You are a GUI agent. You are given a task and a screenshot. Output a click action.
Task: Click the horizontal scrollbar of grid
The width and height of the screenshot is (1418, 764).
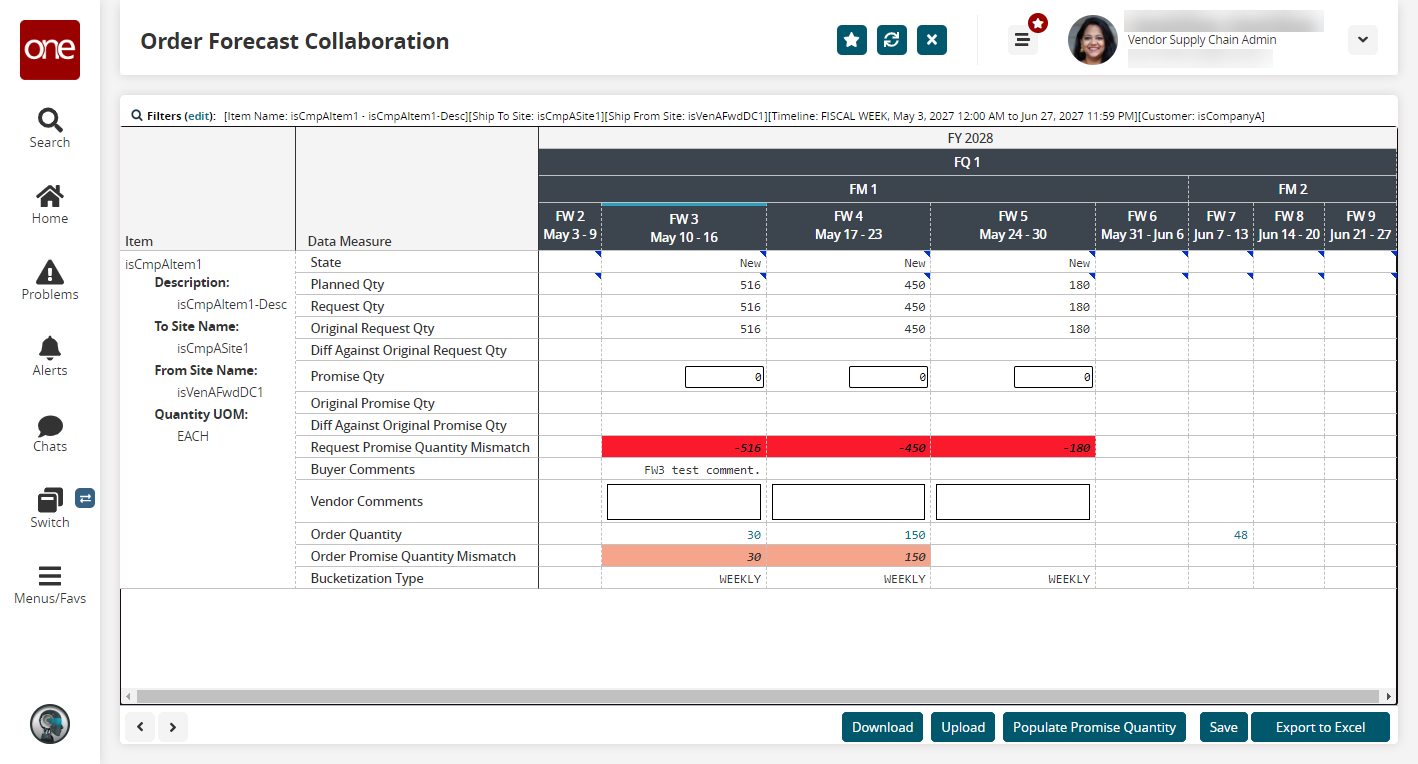[x=758, y=696]
